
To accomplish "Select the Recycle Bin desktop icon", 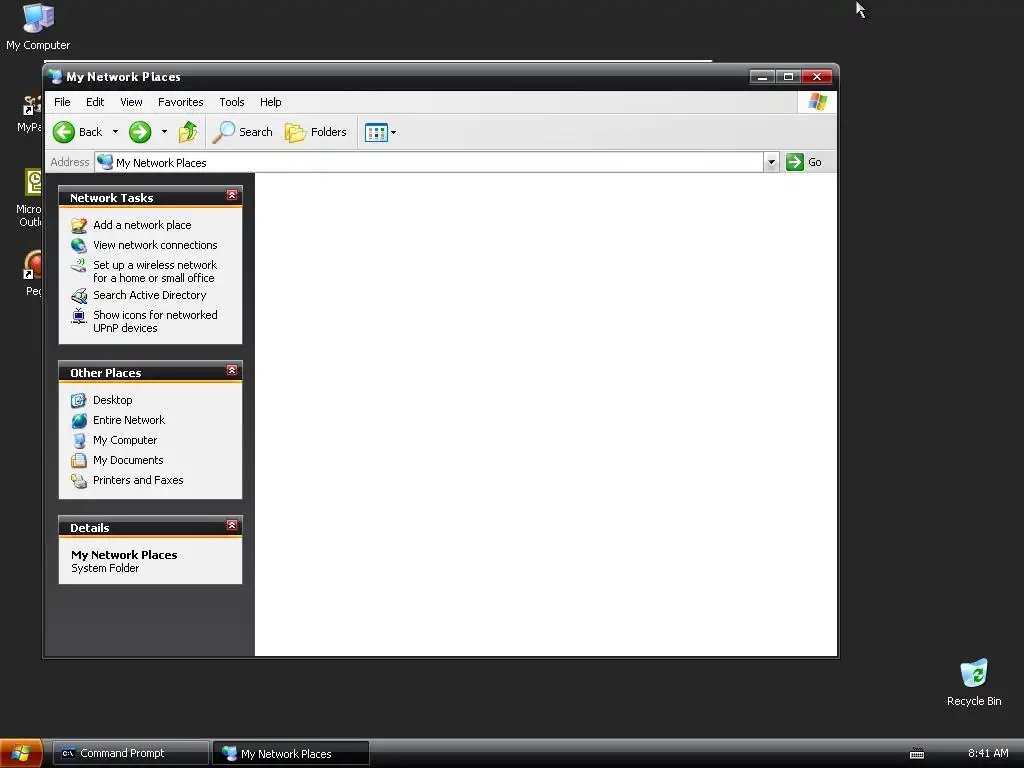I will pos(974,682).
